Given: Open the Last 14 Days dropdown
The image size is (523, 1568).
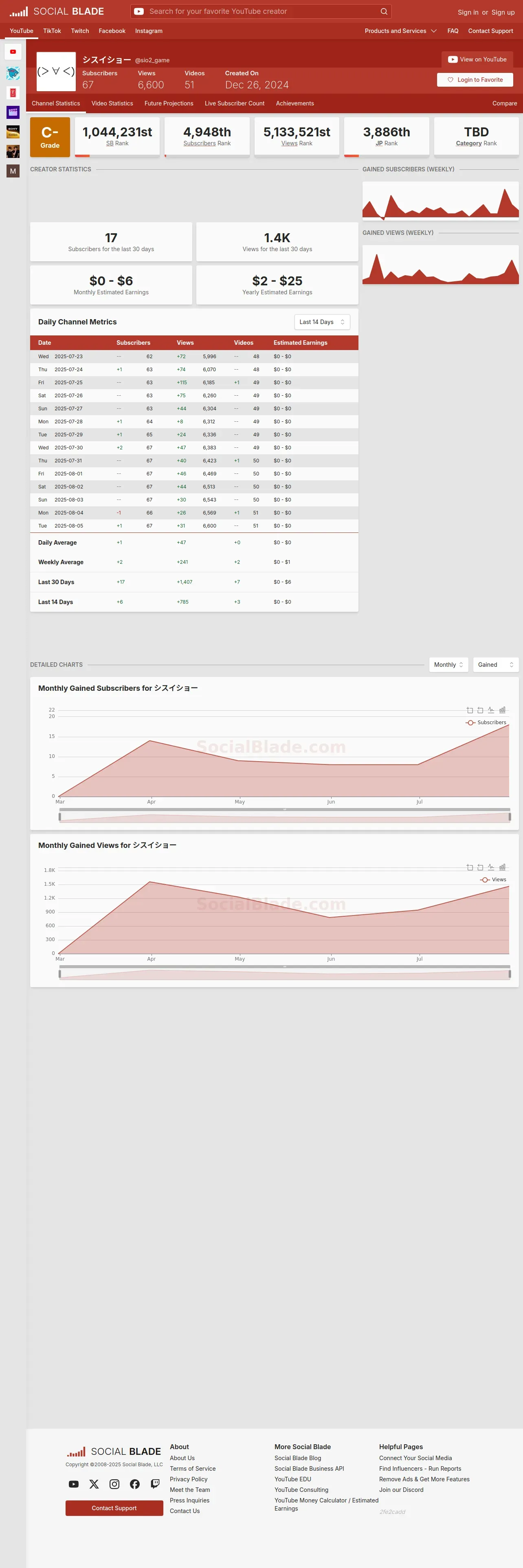Looking at the screenshot, I should pyautogui.click(x=322, y=322).
